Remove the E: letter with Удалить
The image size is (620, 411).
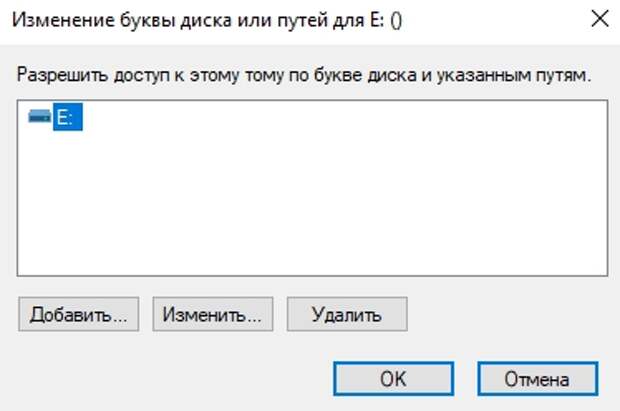[x=346, y=315]
